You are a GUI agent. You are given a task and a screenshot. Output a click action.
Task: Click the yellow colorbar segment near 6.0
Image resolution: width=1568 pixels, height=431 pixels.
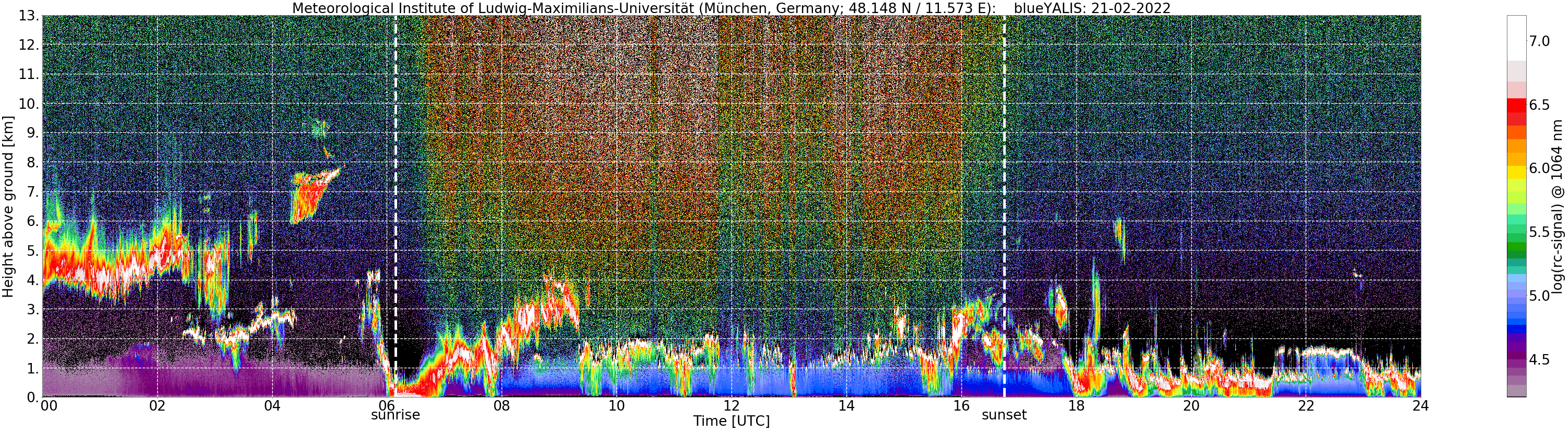click(1516, 172)
